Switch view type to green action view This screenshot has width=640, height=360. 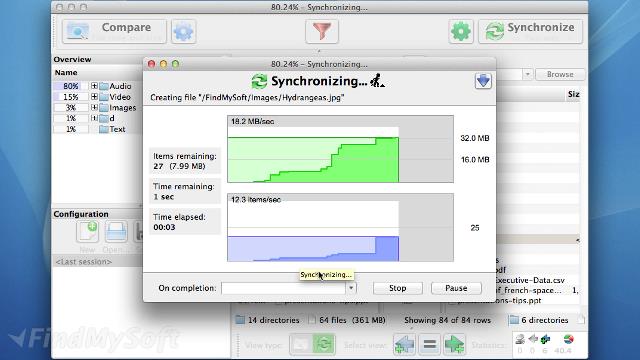coord(323,344)
